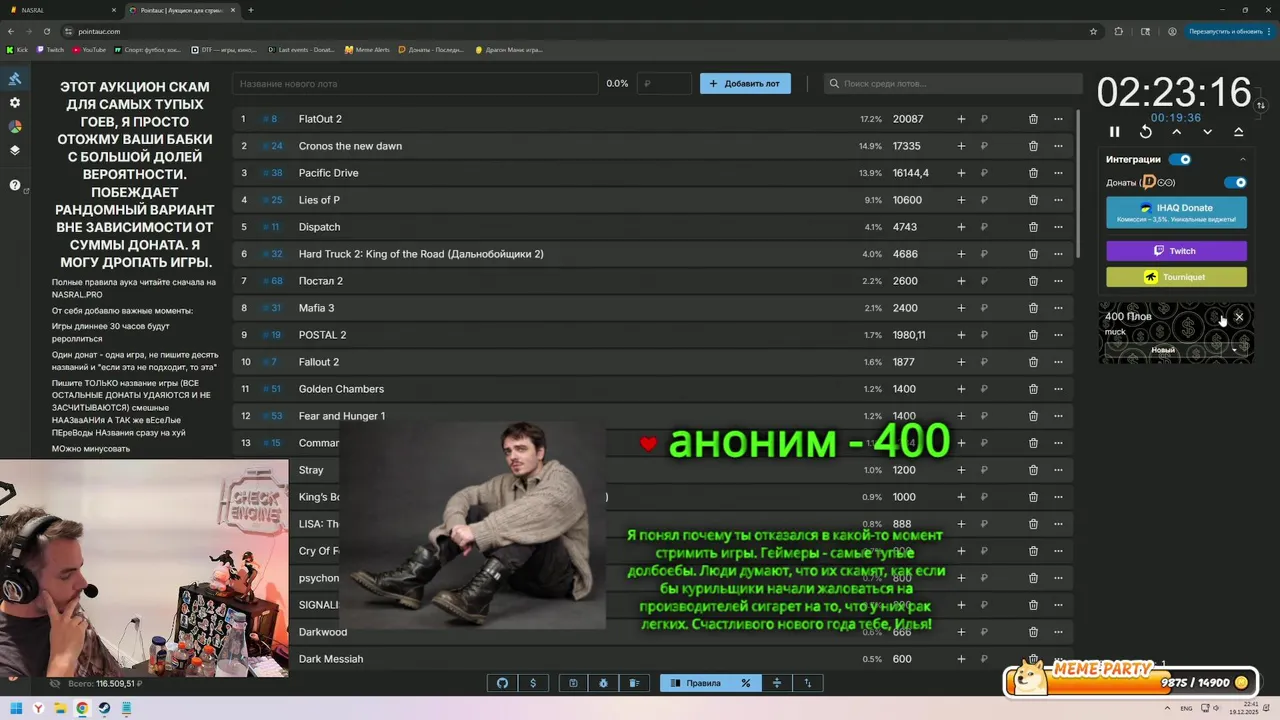Screen dimensions: 1280x720
Task: Click Добавить лот button
Action: tap(745, 84)
